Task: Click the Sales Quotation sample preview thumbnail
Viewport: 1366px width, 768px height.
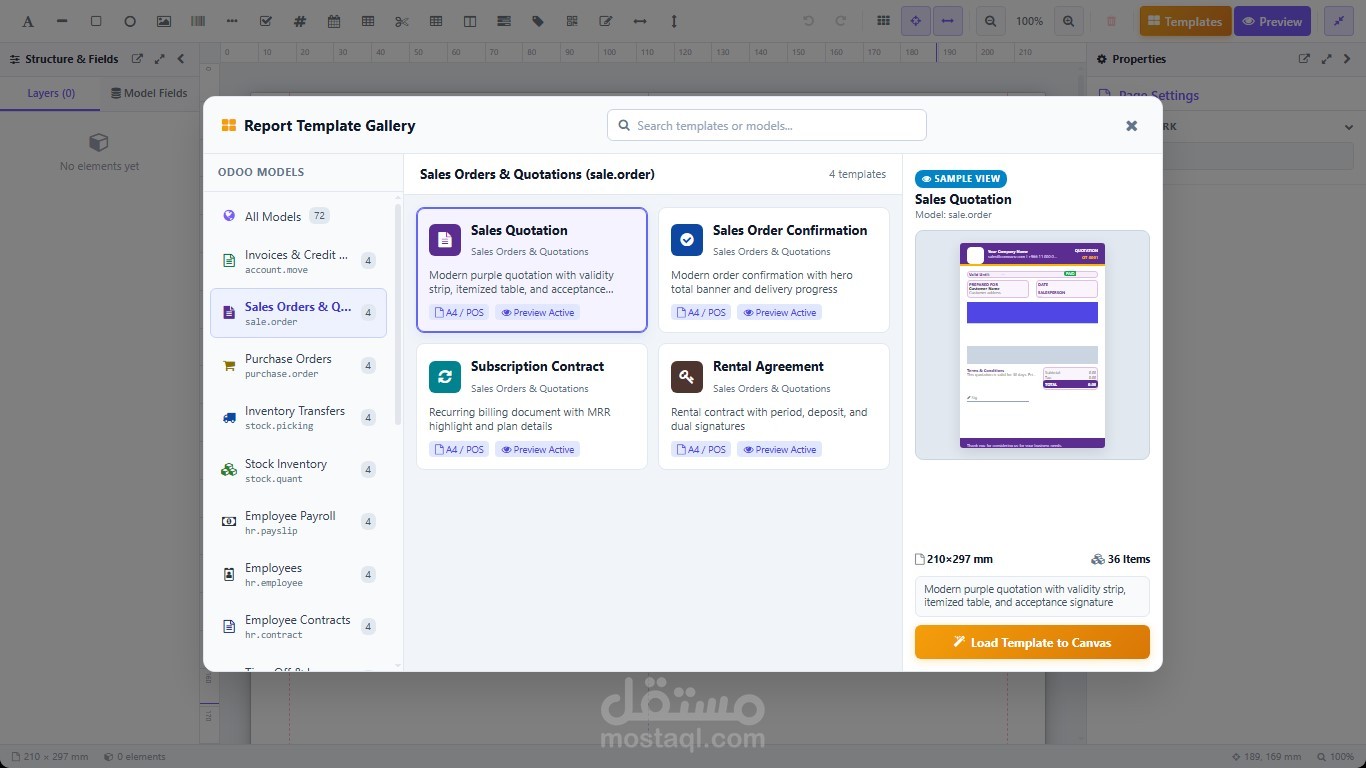Action: tap(1032, 345)
